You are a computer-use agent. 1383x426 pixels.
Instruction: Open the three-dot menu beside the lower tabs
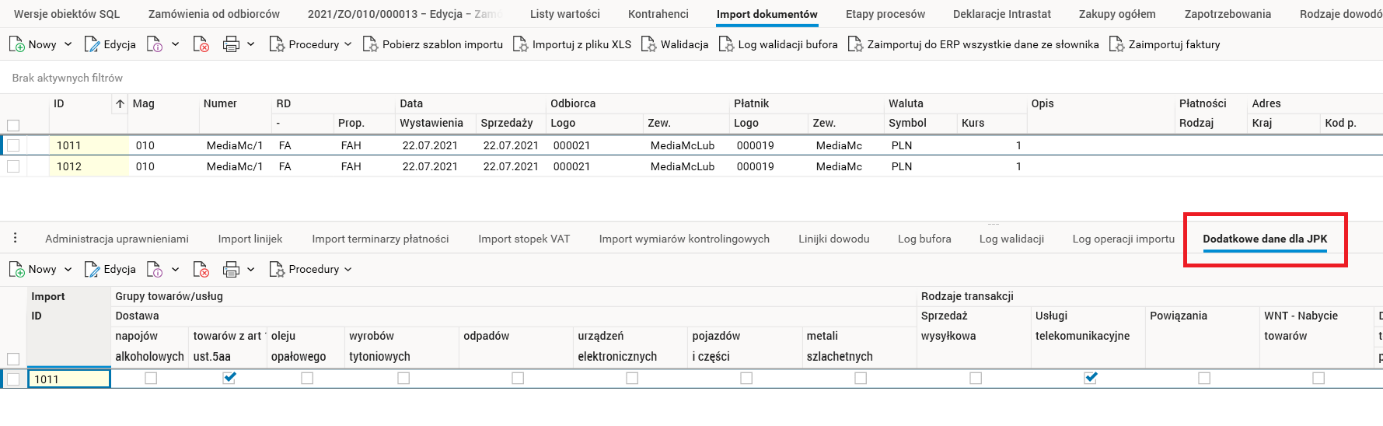(x=15, y=238)
